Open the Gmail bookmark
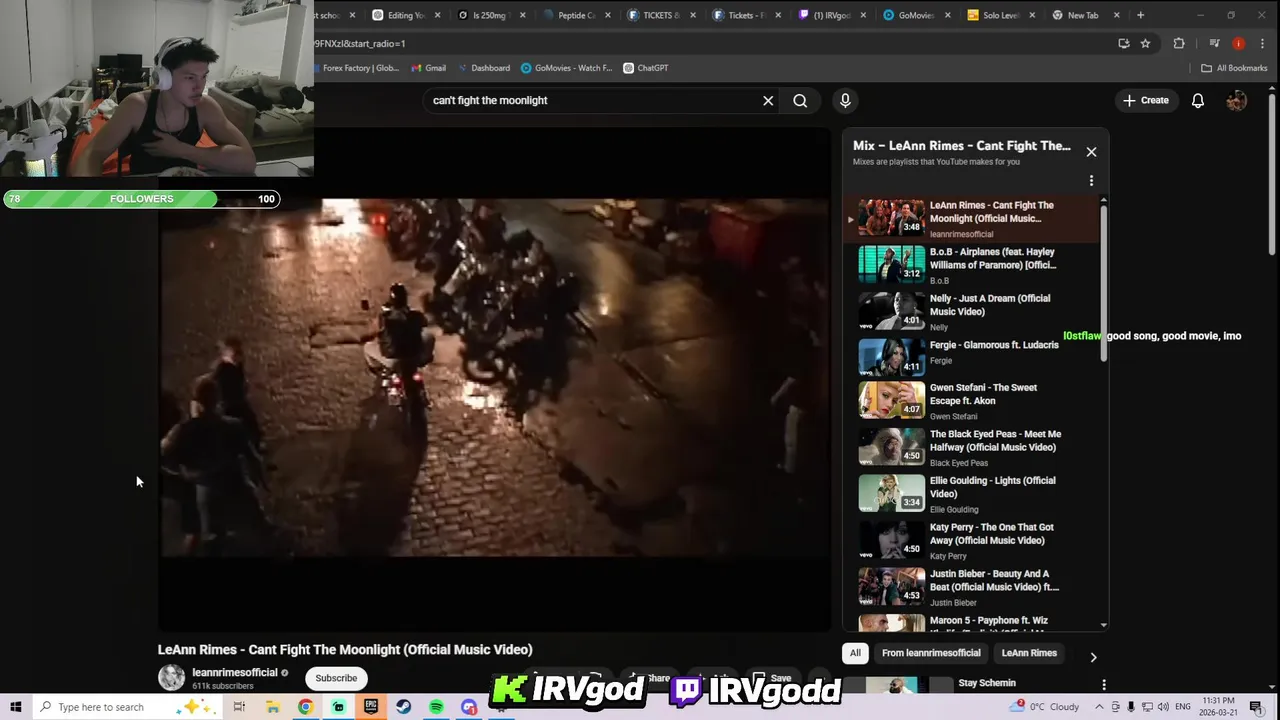 [429, 68]
